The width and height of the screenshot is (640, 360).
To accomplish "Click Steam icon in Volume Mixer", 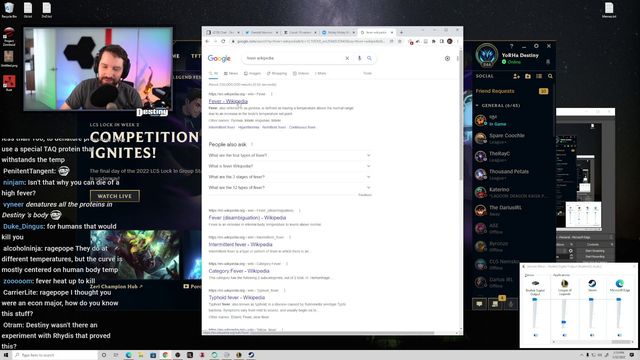I will (592, 283).
